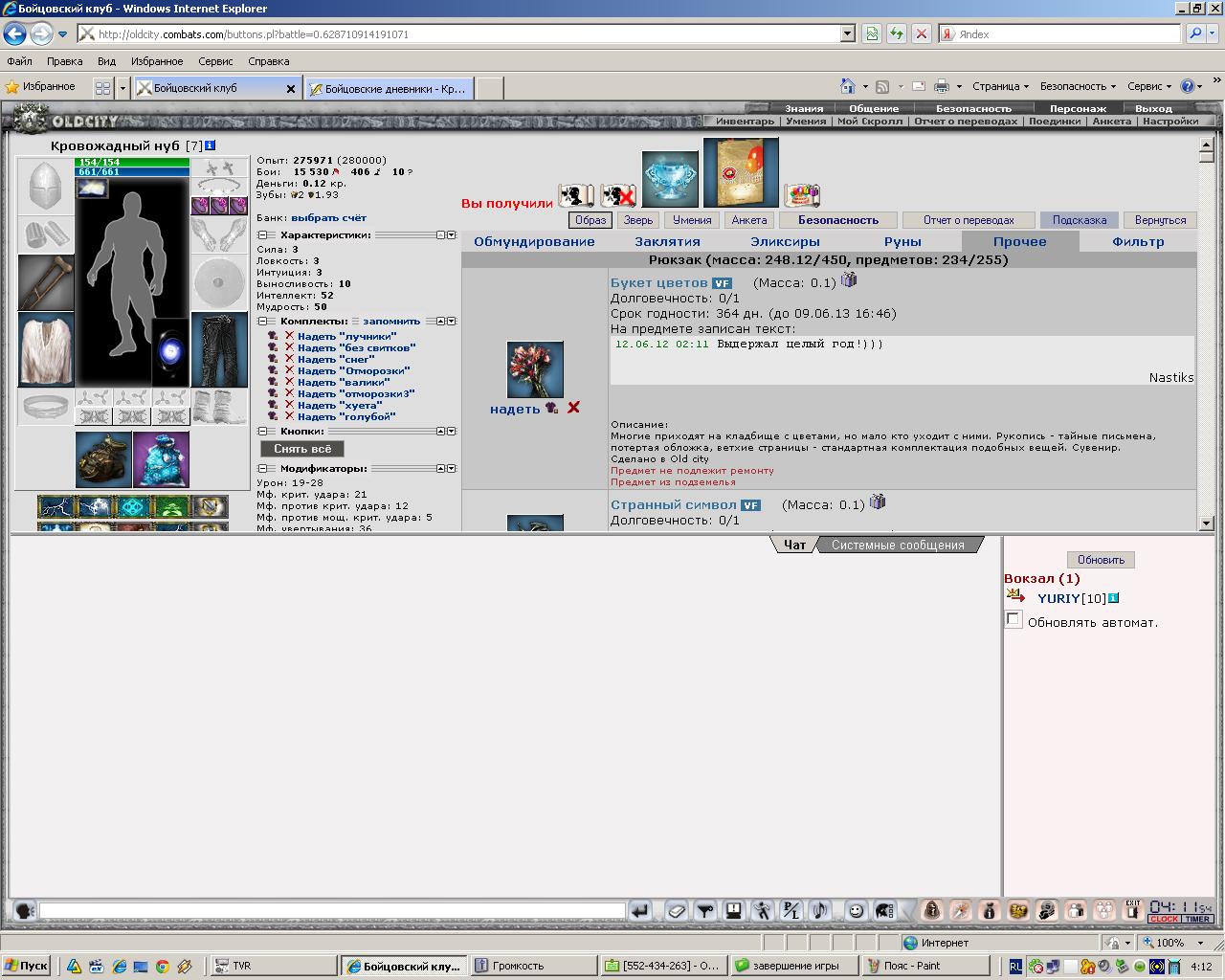Image resolution: width=1225 pixels, height=980 pixels.
Task: Click the Обновить button
Action: tap(1101, 560)
